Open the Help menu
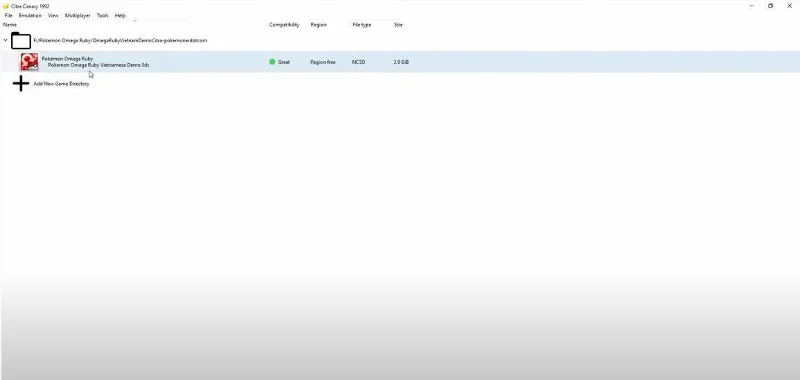Screen dimensions: 800x380 point(120,16)
